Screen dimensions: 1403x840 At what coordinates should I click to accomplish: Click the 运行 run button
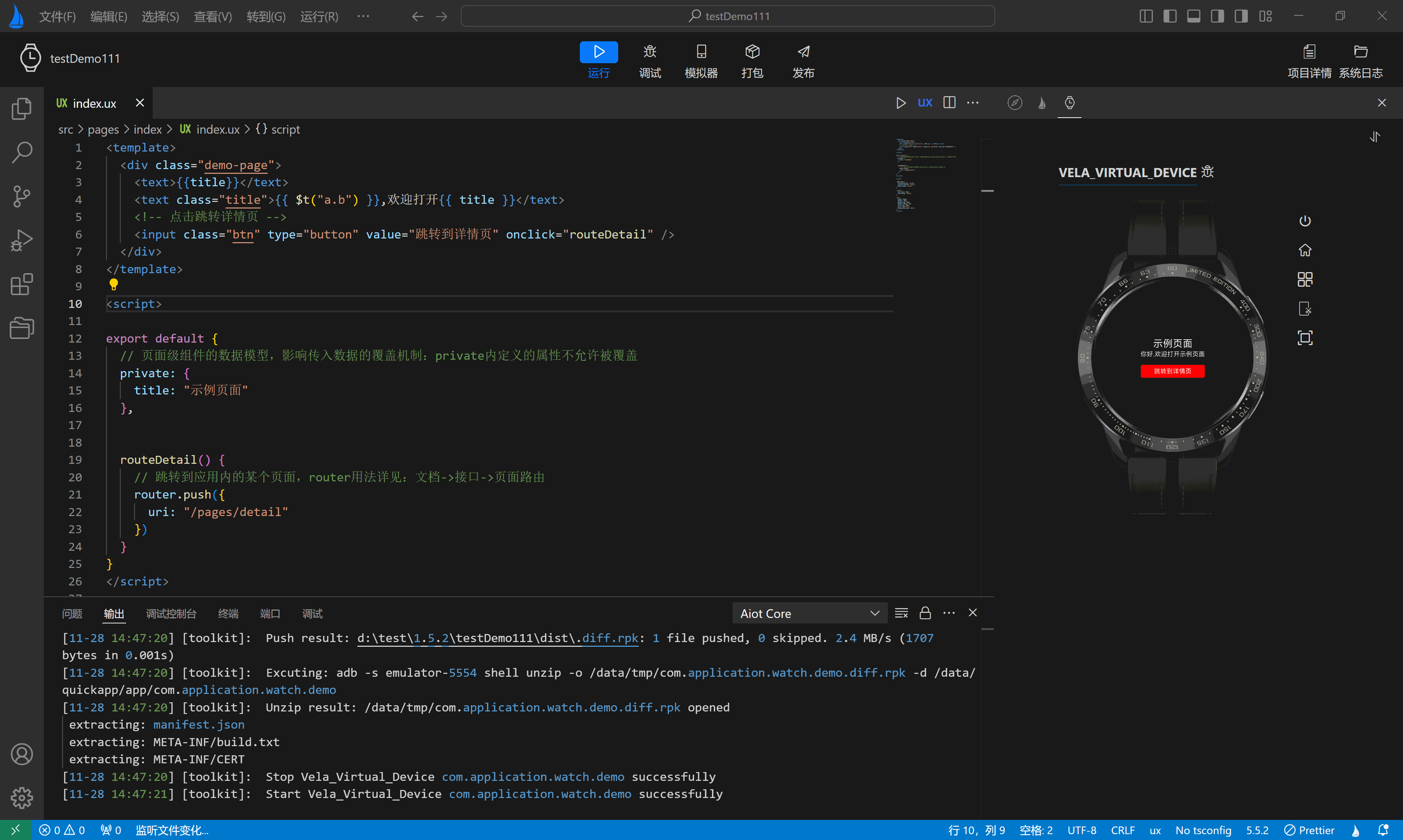coord(598,60)
